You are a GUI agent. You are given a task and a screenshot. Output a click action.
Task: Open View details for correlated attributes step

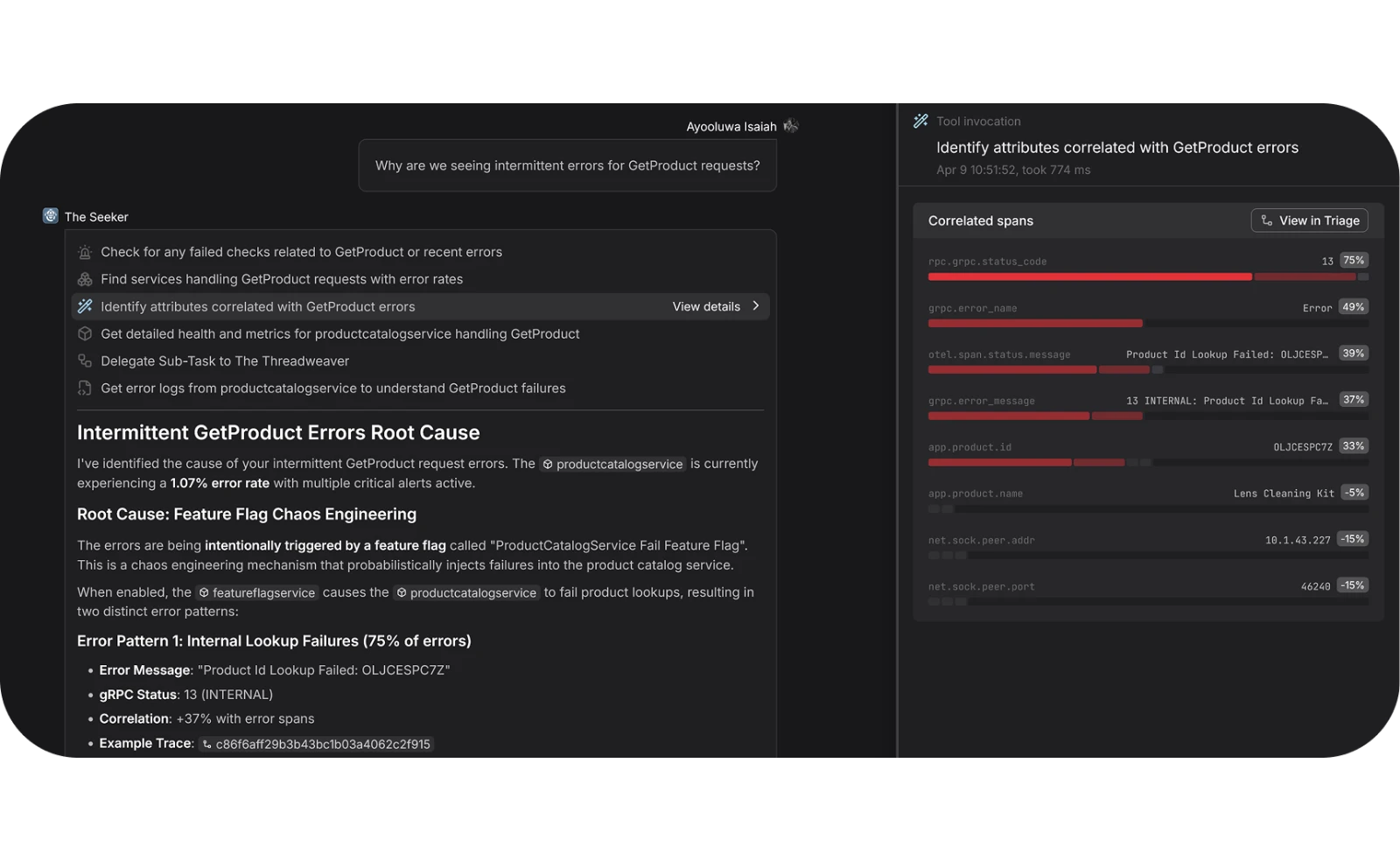point(706,306)
